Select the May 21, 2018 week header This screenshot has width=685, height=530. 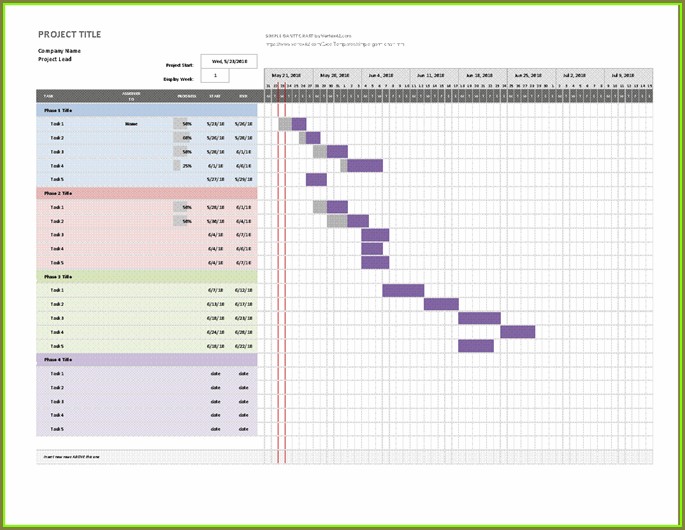click(x=289, y=75)
